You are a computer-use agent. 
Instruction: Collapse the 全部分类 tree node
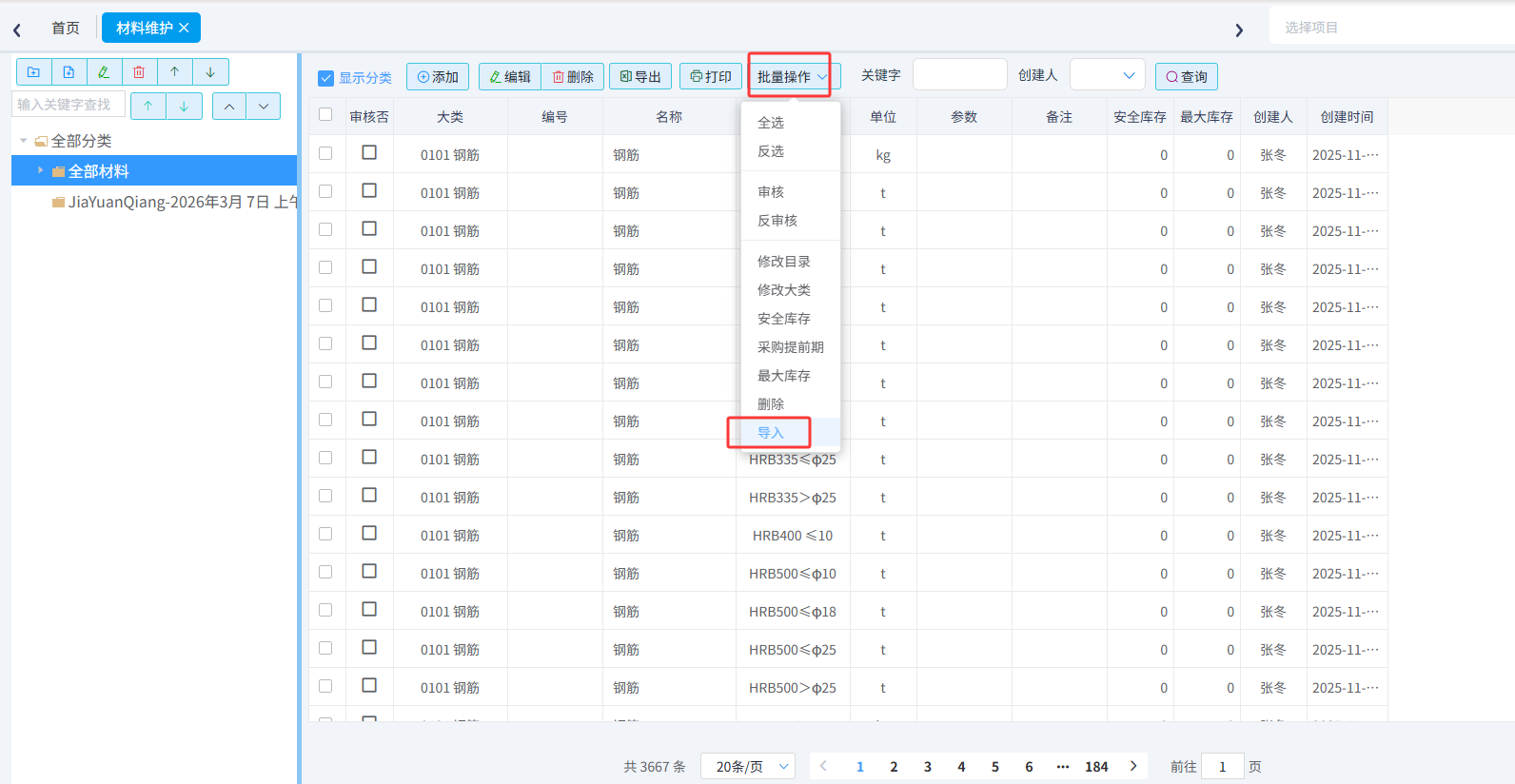(23, 141)
